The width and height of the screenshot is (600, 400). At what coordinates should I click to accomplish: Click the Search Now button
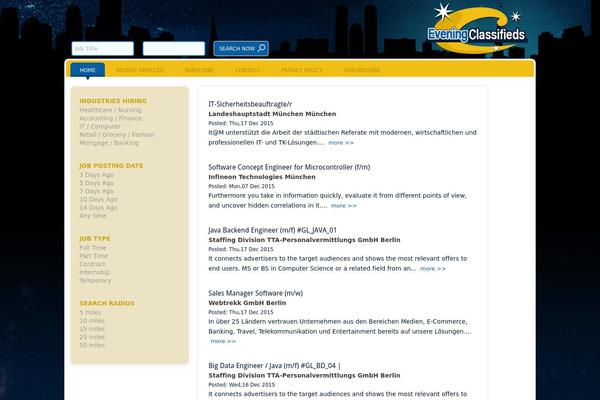click(x=241, y=49)
